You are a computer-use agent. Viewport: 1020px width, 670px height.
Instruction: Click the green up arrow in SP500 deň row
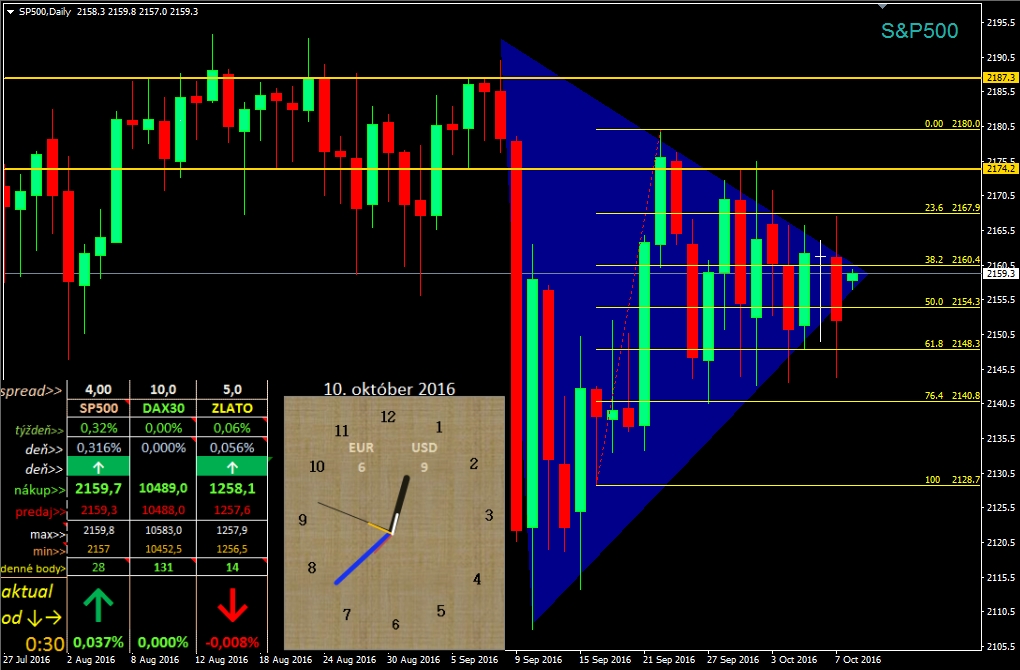[98, 466]
